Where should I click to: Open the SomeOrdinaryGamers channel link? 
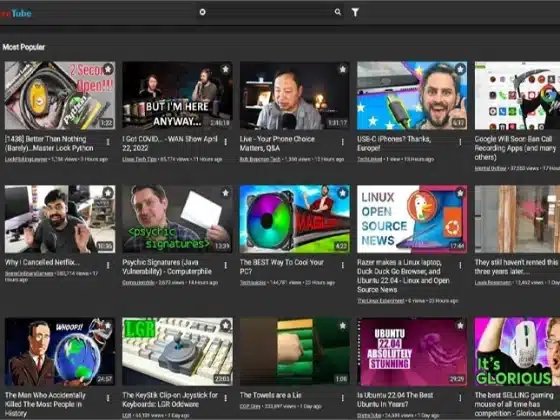click(x=29, y=274)
